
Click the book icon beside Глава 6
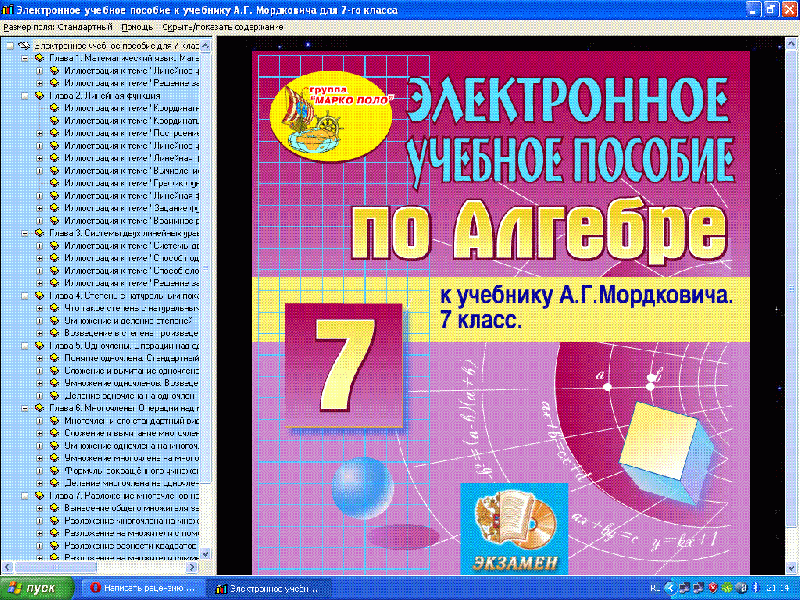coord(39,408)
